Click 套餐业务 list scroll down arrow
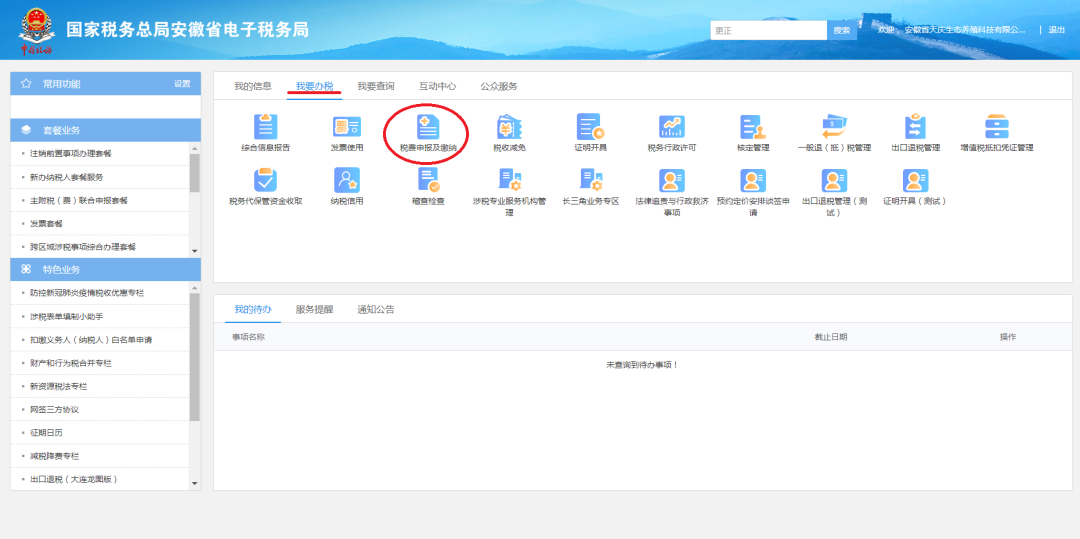The height and width of the screenshot is (539, 1080). (x=194, y=251)
